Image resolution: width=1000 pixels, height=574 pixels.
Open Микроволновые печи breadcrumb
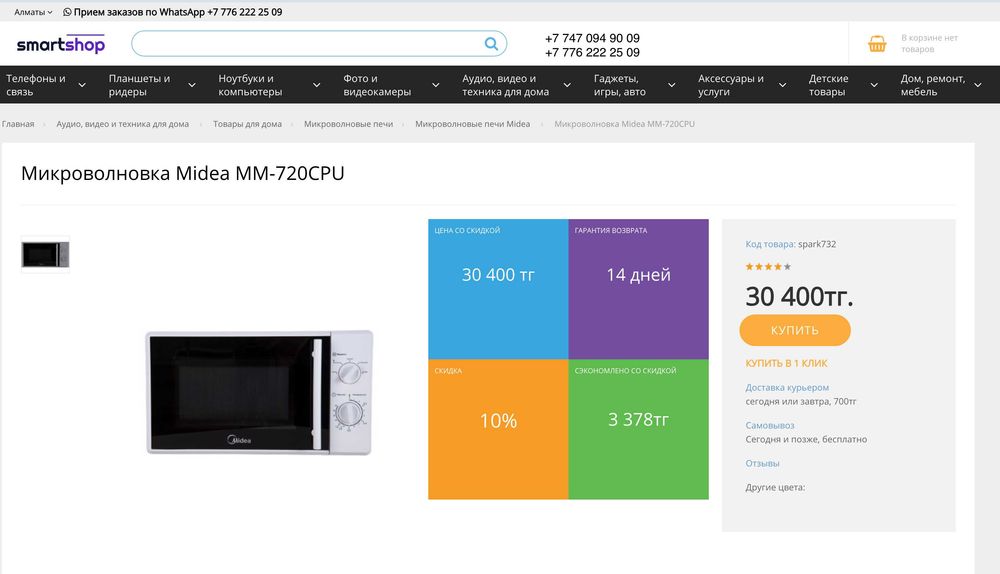pos(348,124)
